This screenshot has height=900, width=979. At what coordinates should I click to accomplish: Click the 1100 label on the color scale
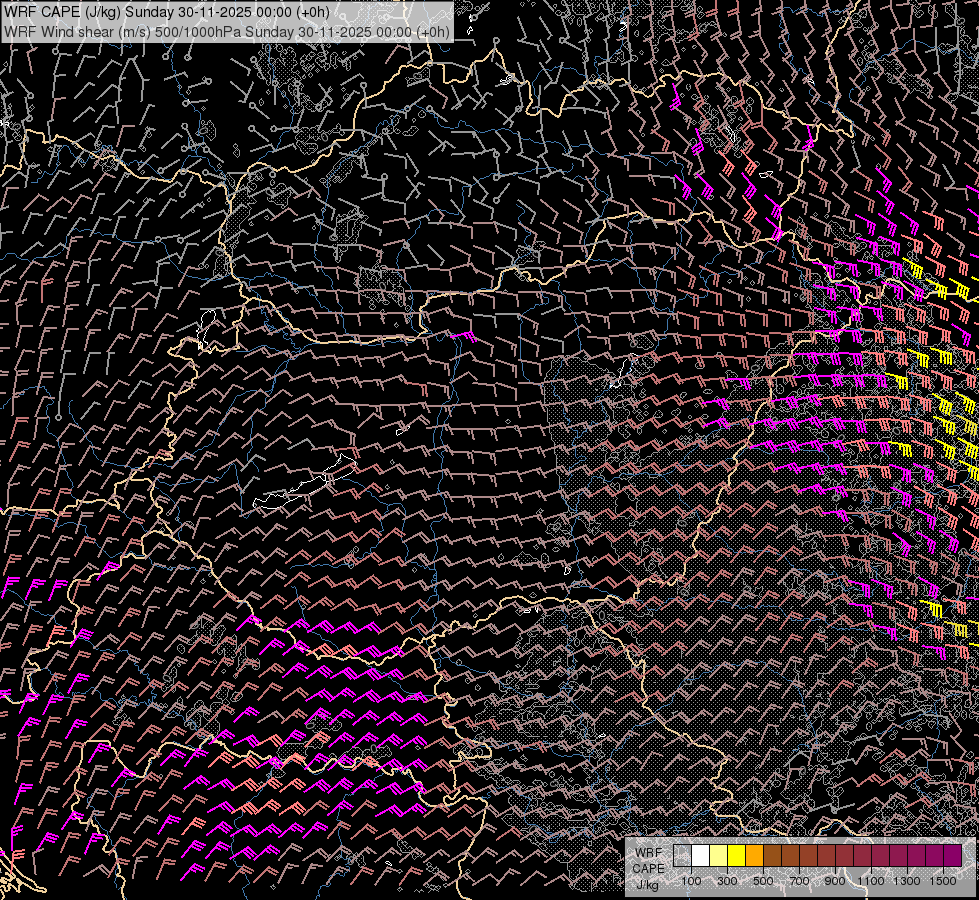871,881
